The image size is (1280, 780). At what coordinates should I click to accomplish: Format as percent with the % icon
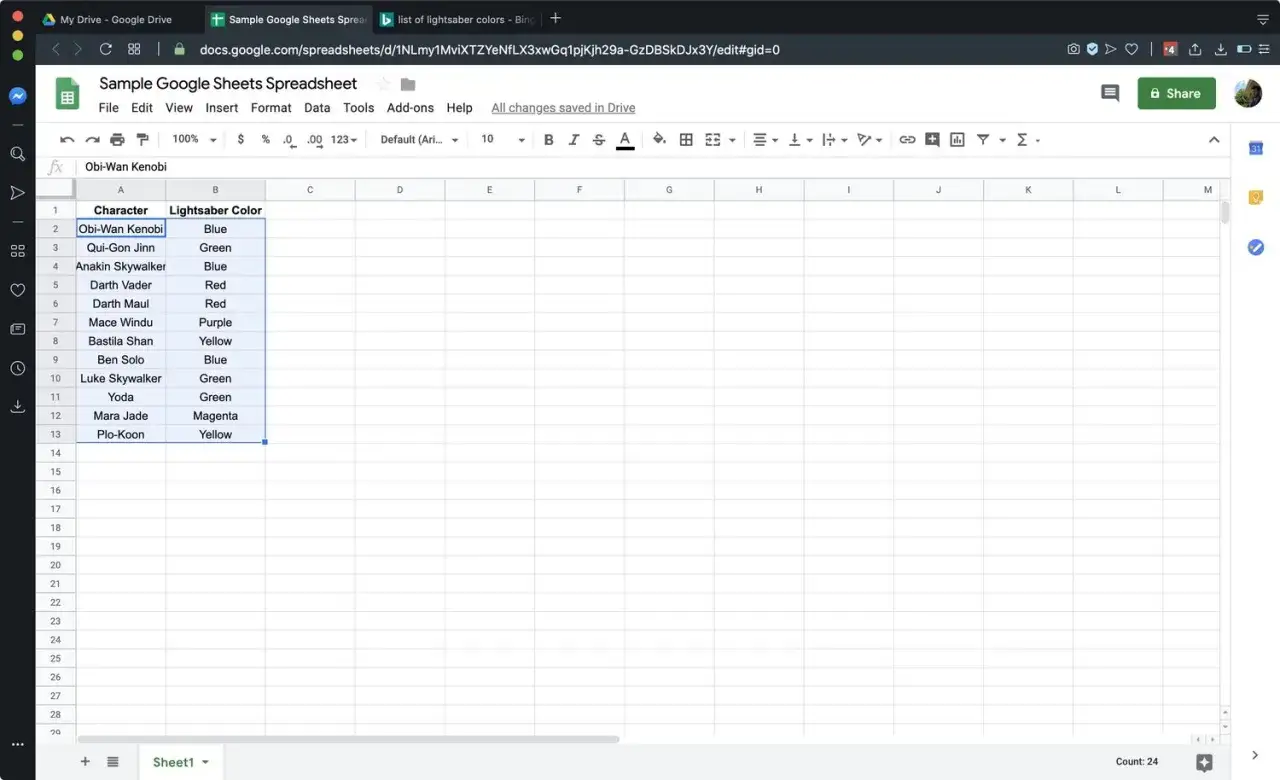(x=265, y=140)
